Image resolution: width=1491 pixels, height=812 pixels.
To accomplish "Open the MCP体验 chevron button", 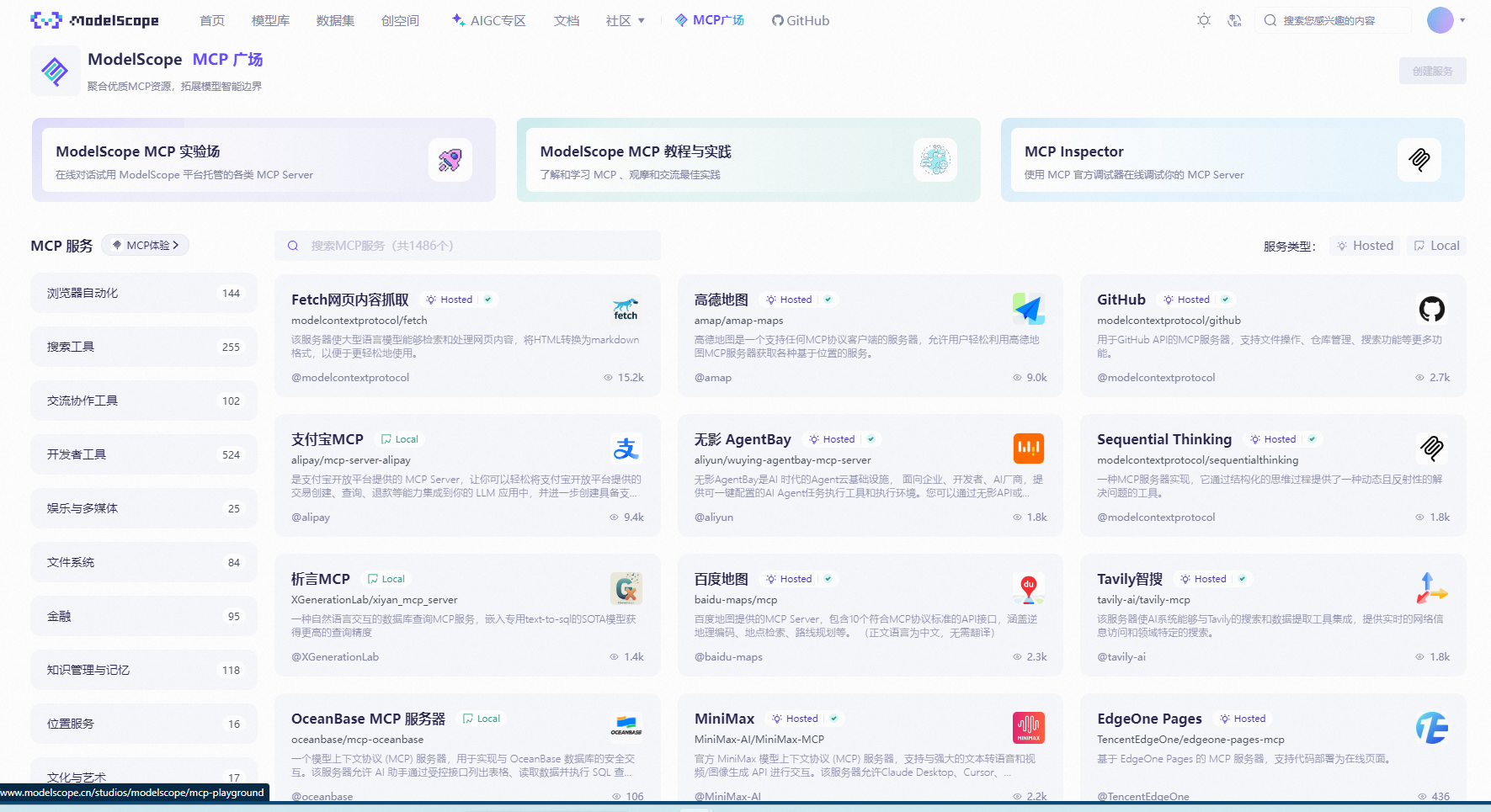I will pos(146,245).
